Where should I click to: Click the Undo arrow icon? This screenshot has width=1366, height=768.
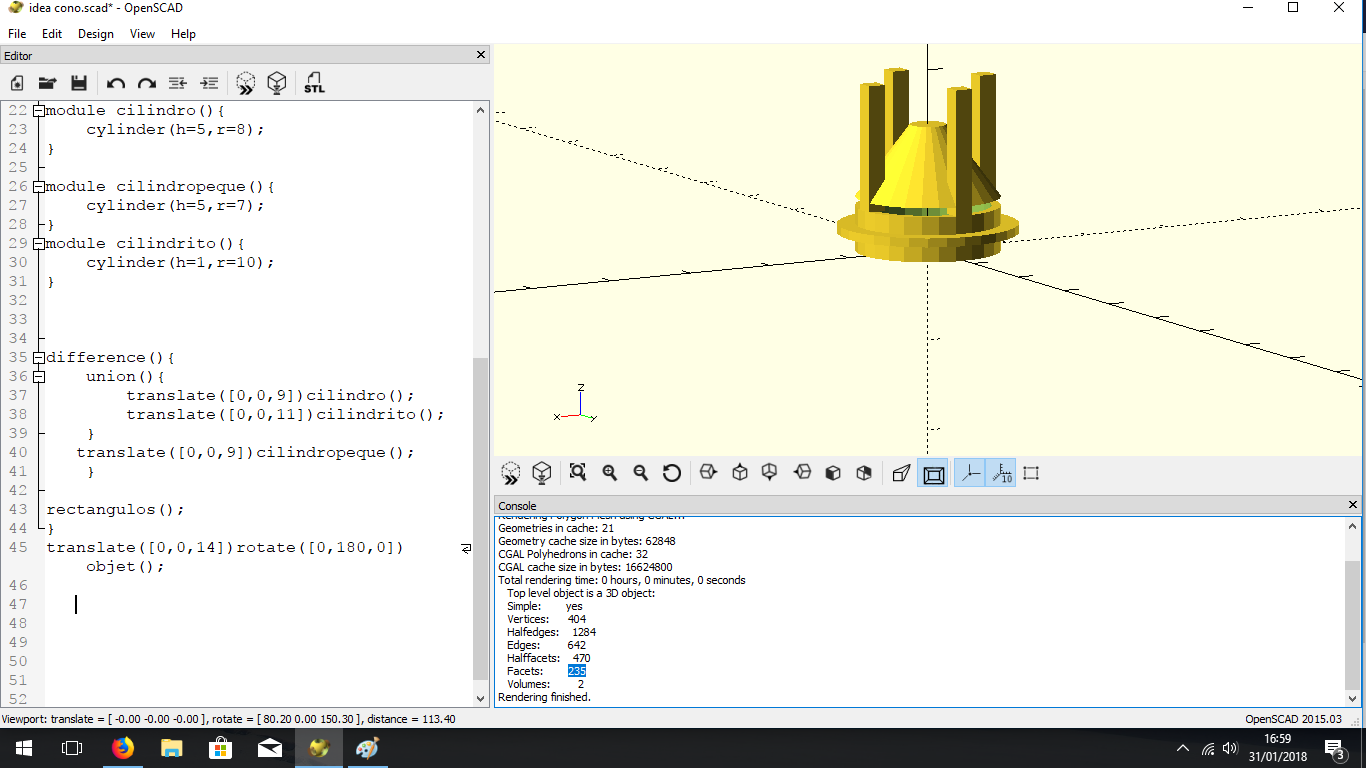click(116, 83)
